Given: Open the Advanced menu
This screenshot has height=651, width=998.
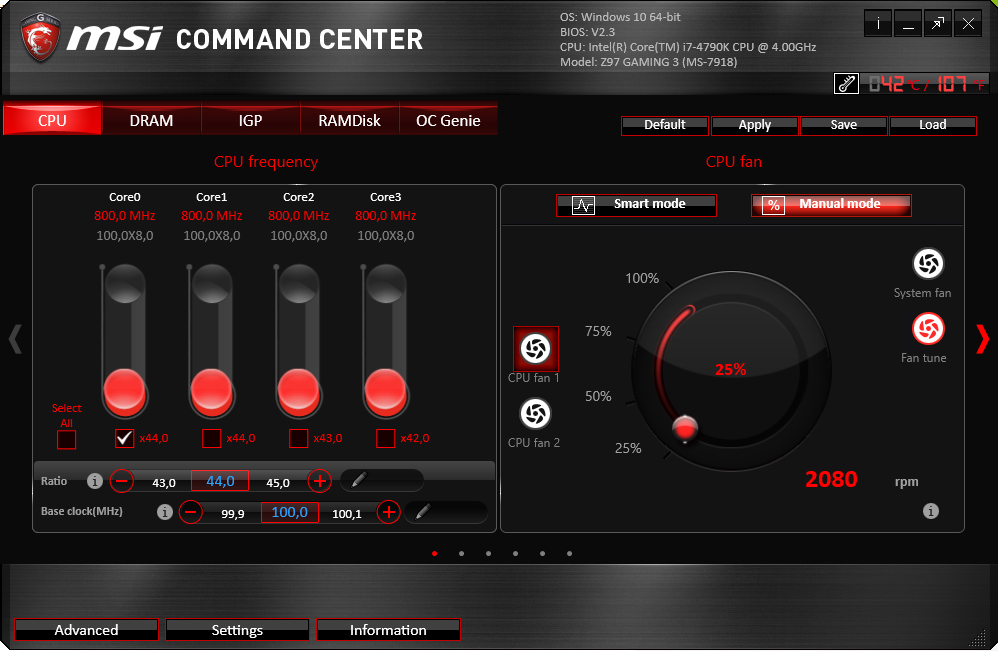Looking at the screenshot, I should pyautogui.click(x=86, y=630).
